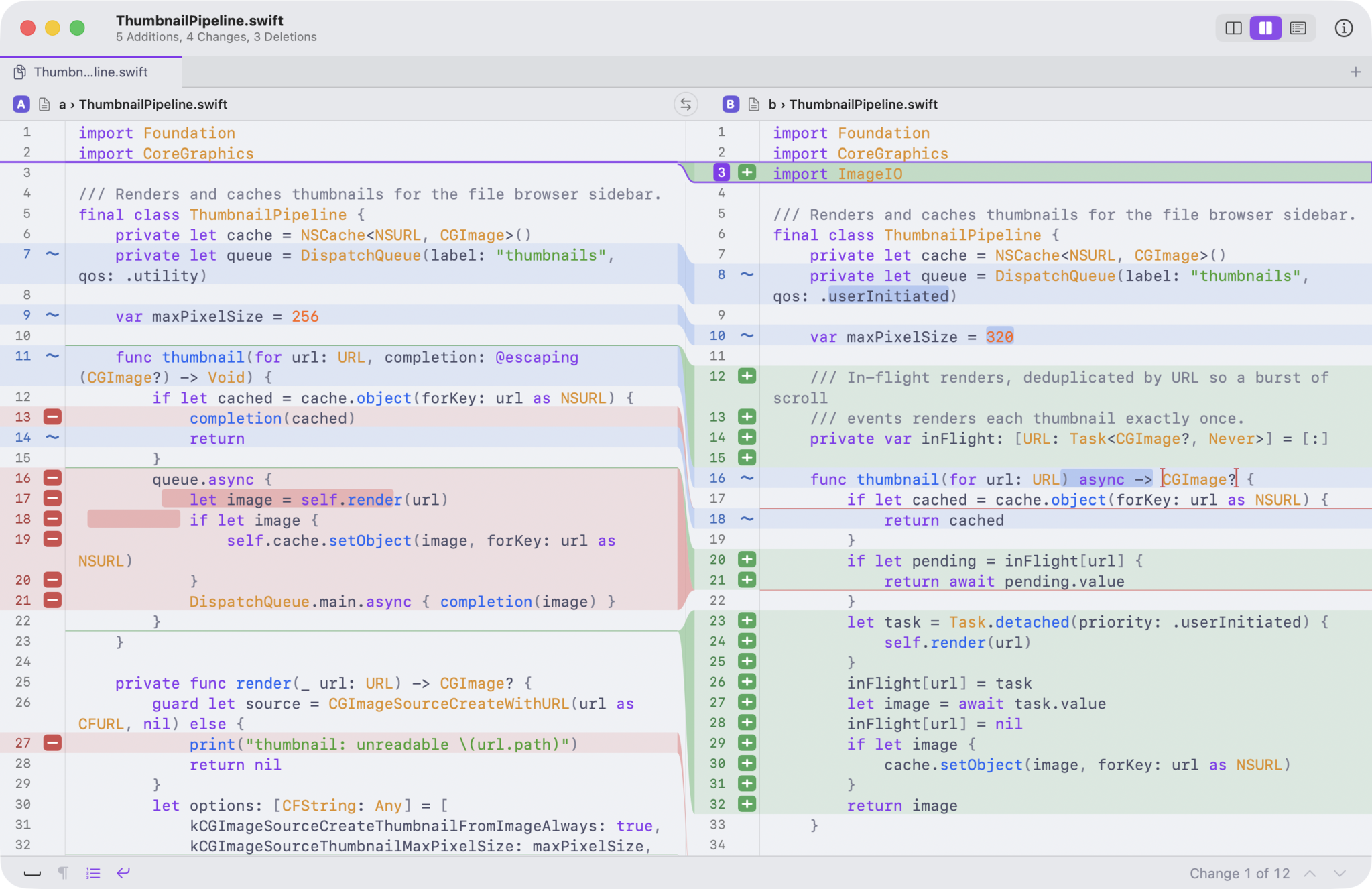Image resolution: width=1372 pixels, height=889 pixels.
Task: Click the deletion marker on left line 17
Action: click(52, 498)
